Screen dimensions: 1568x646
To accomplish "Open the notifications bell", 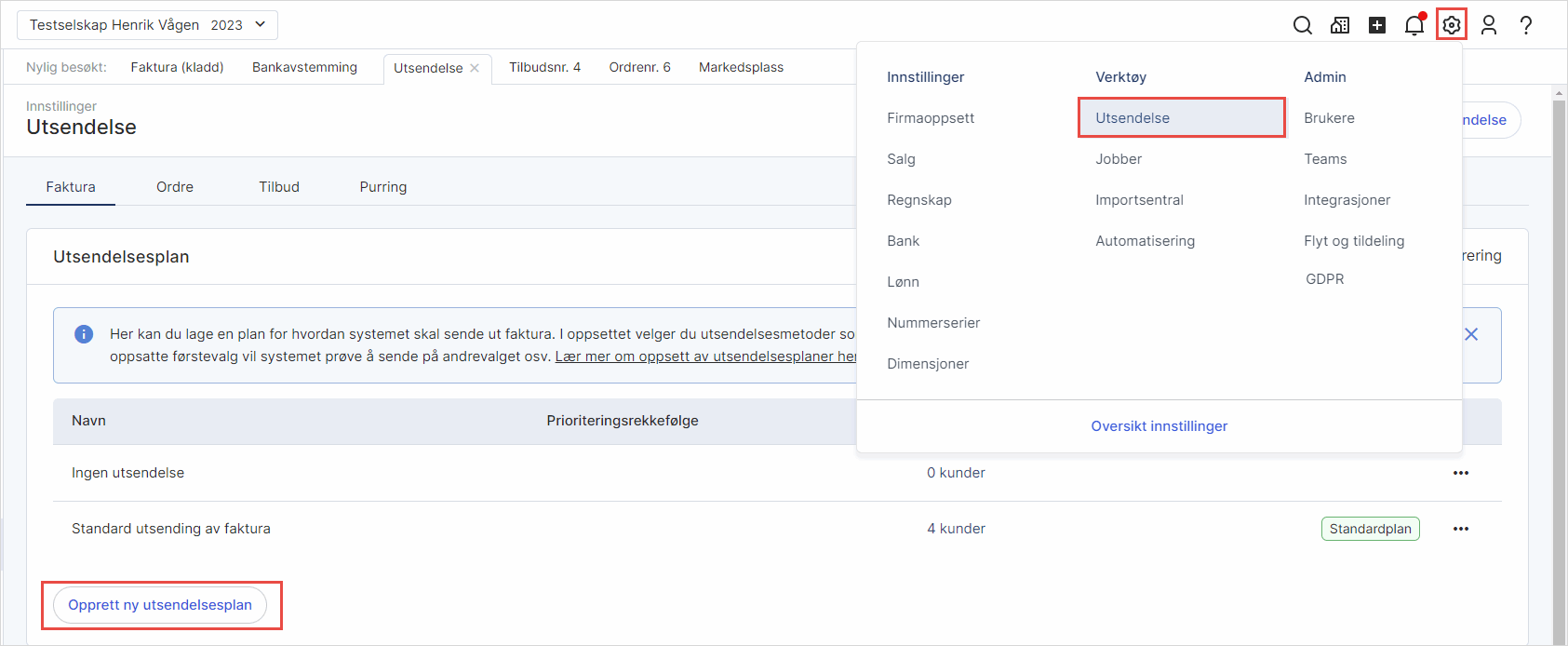I will tap(1414, 25).
